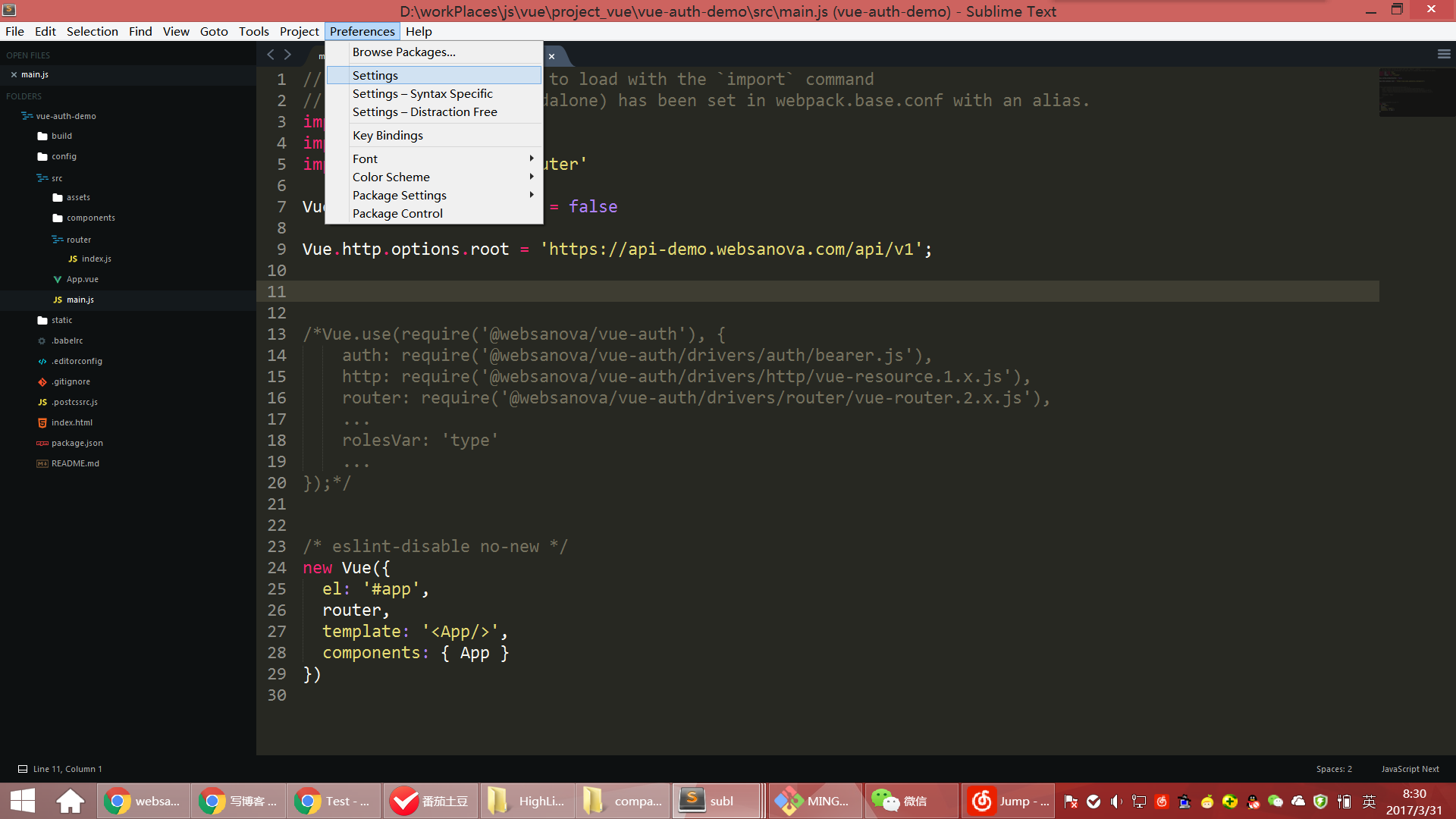The width and height of the screenshot is (1456, 819).
Task: Click the folder icon beside assets
Action: pyautogui.click(x=58, y=197)
